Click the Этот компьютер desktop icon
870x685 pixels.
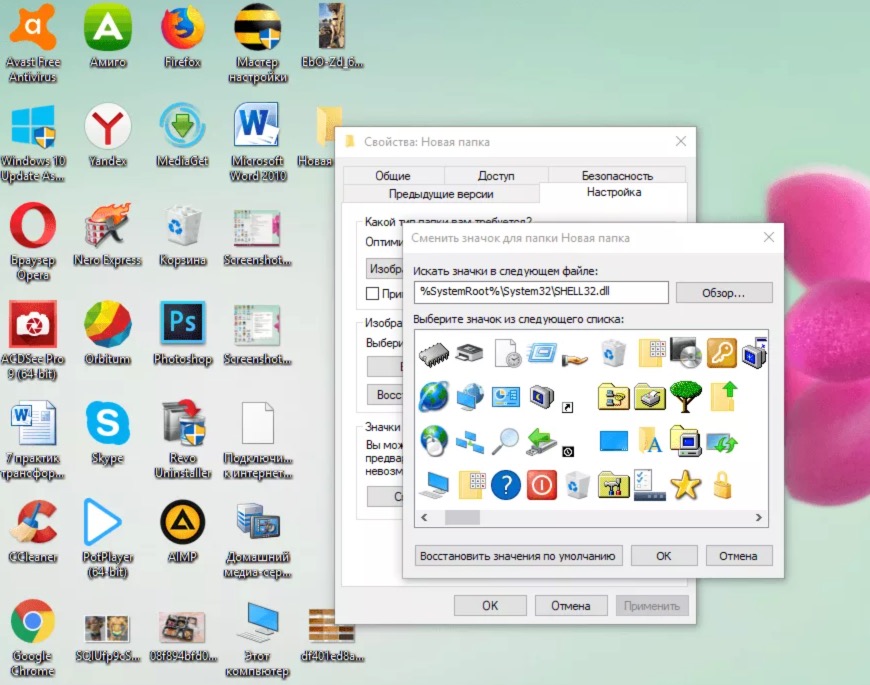click(x=257, y=640)
